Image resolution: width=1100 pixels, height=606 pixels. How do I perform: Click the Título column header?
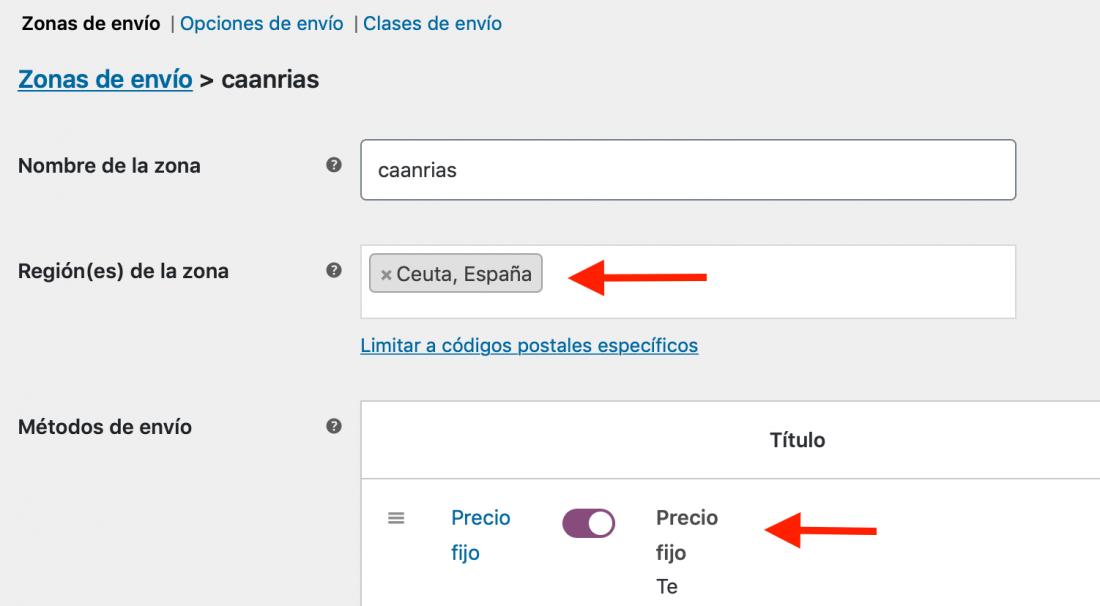click(x=798, y=440)
